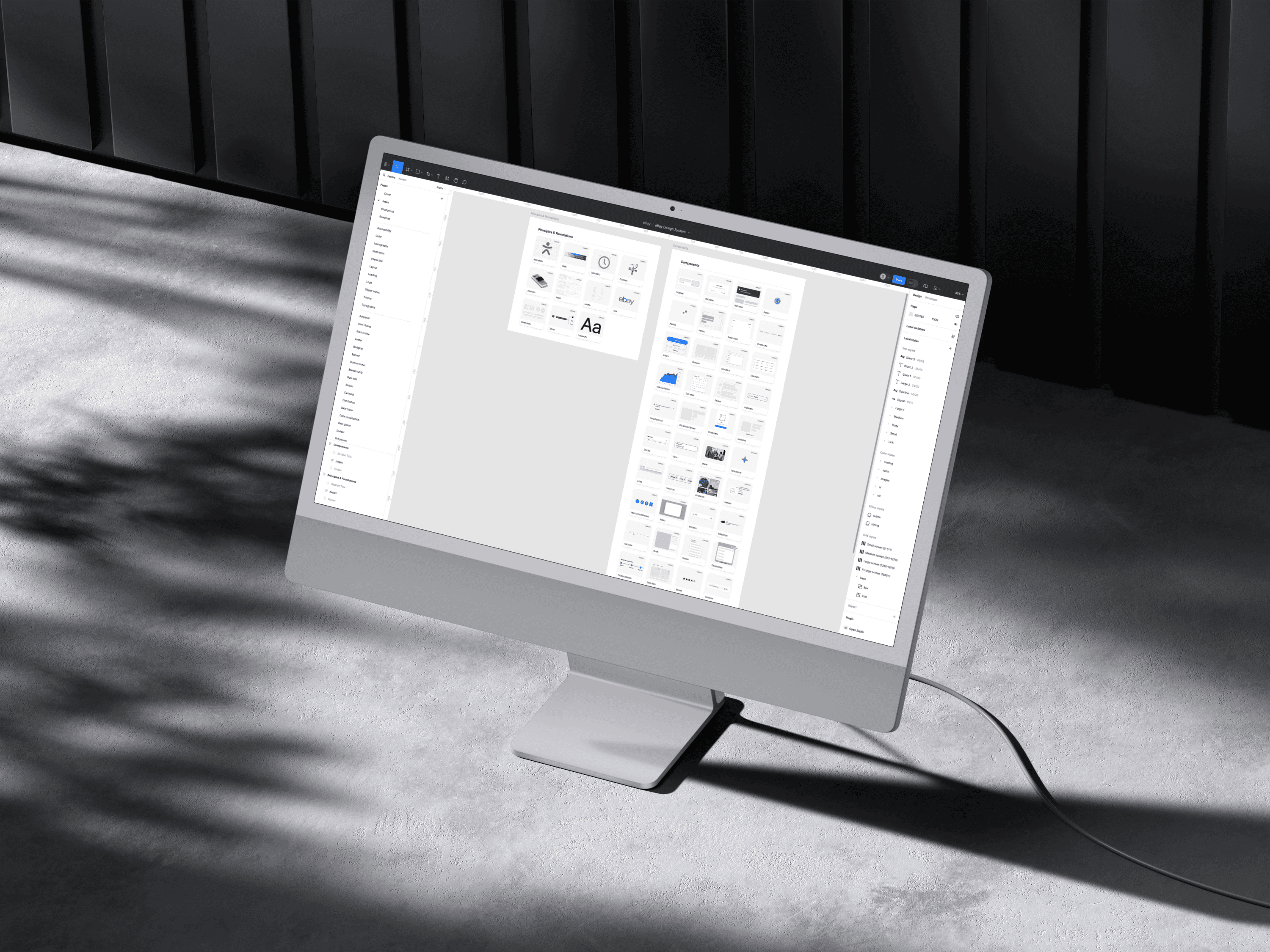The height and width of the screenshot is (952, 1270).
Task: Click the Share button
Action: point(899,280)
